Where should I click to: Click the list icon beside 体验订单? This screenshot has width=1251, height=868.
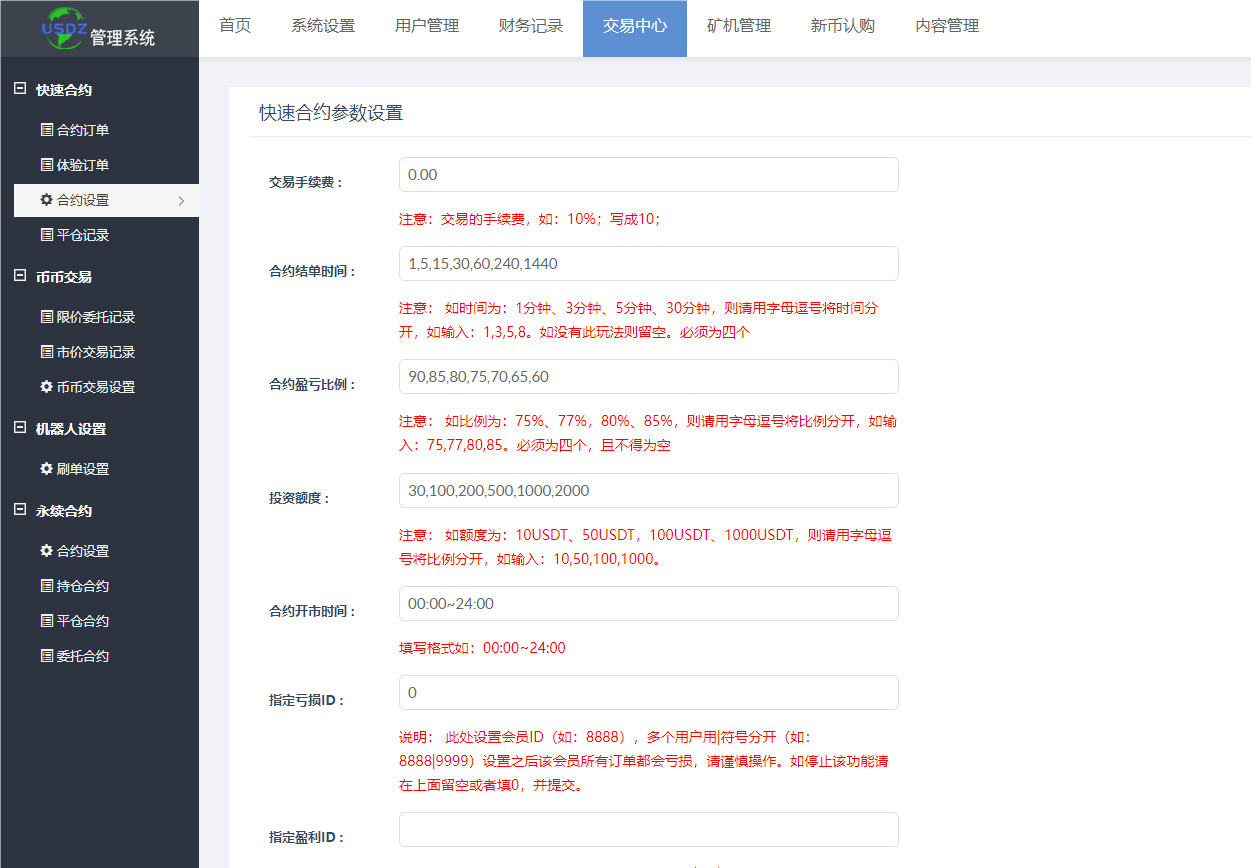[46, 165]
